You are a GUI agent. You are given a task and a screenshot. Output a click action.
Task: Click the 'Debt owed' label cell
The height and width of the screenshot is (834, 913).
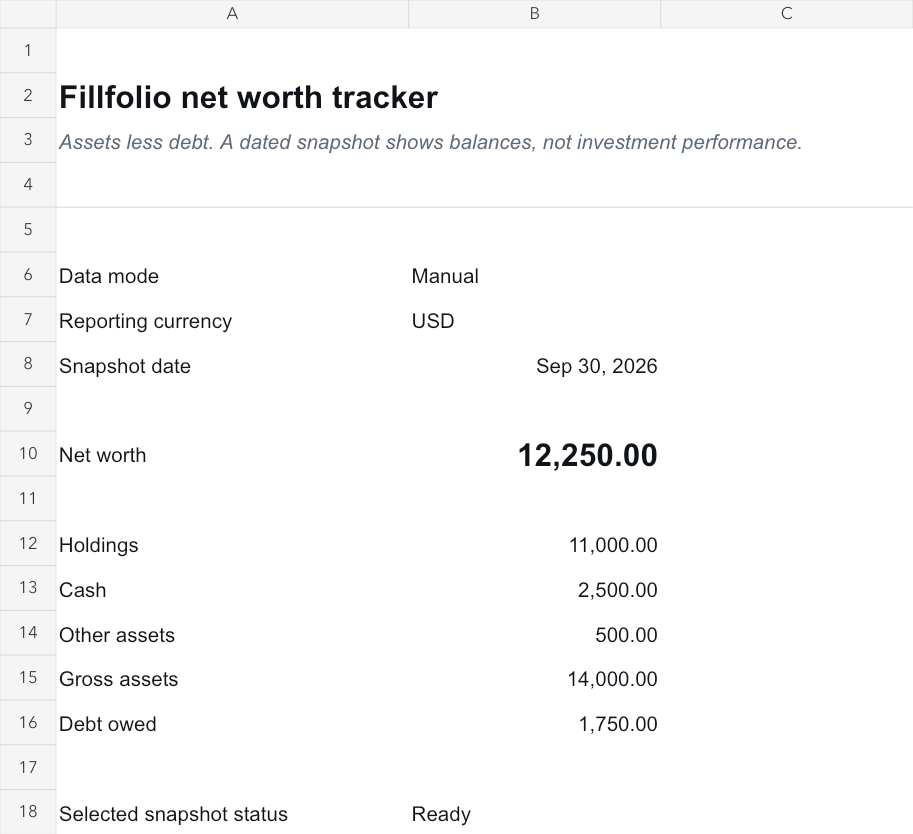click(x=232, y=723)
